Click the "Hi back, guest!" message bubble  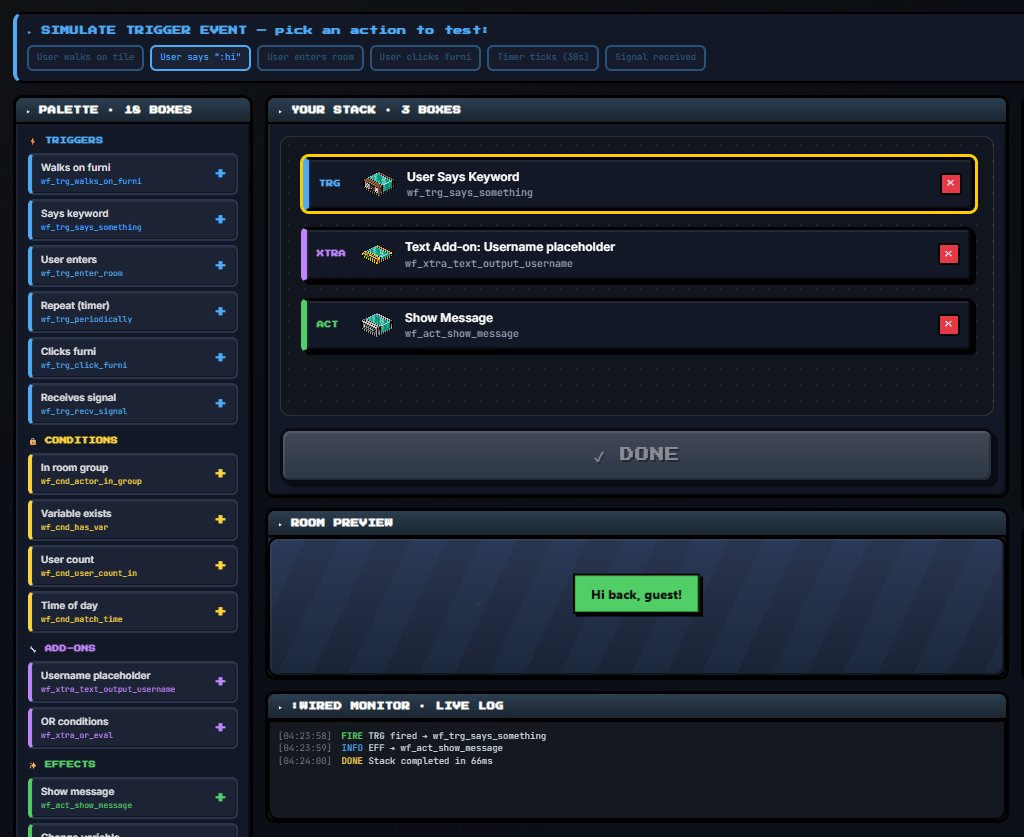click(636, 594)
